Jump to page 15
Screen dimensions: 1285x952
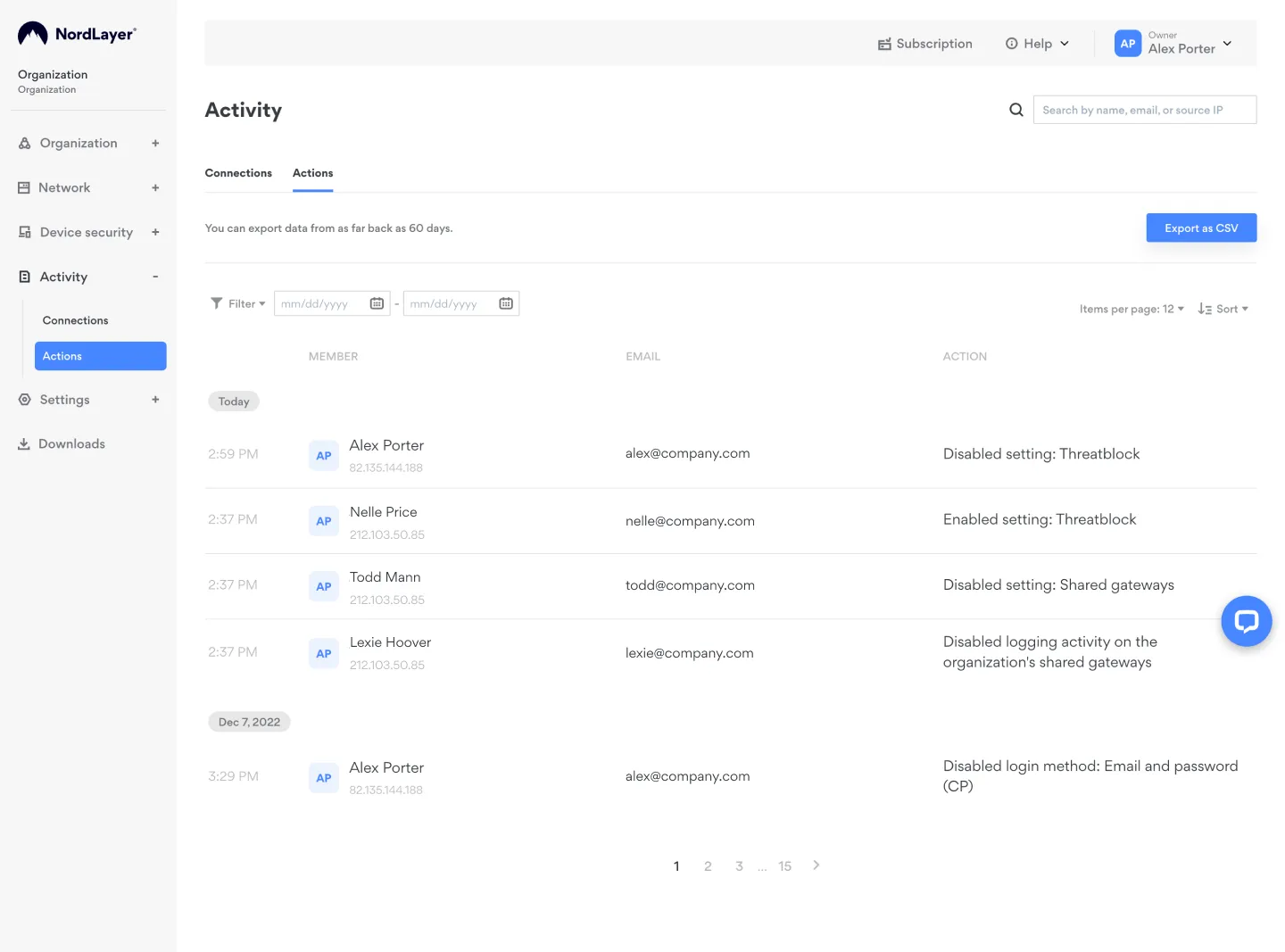point(784,866)
